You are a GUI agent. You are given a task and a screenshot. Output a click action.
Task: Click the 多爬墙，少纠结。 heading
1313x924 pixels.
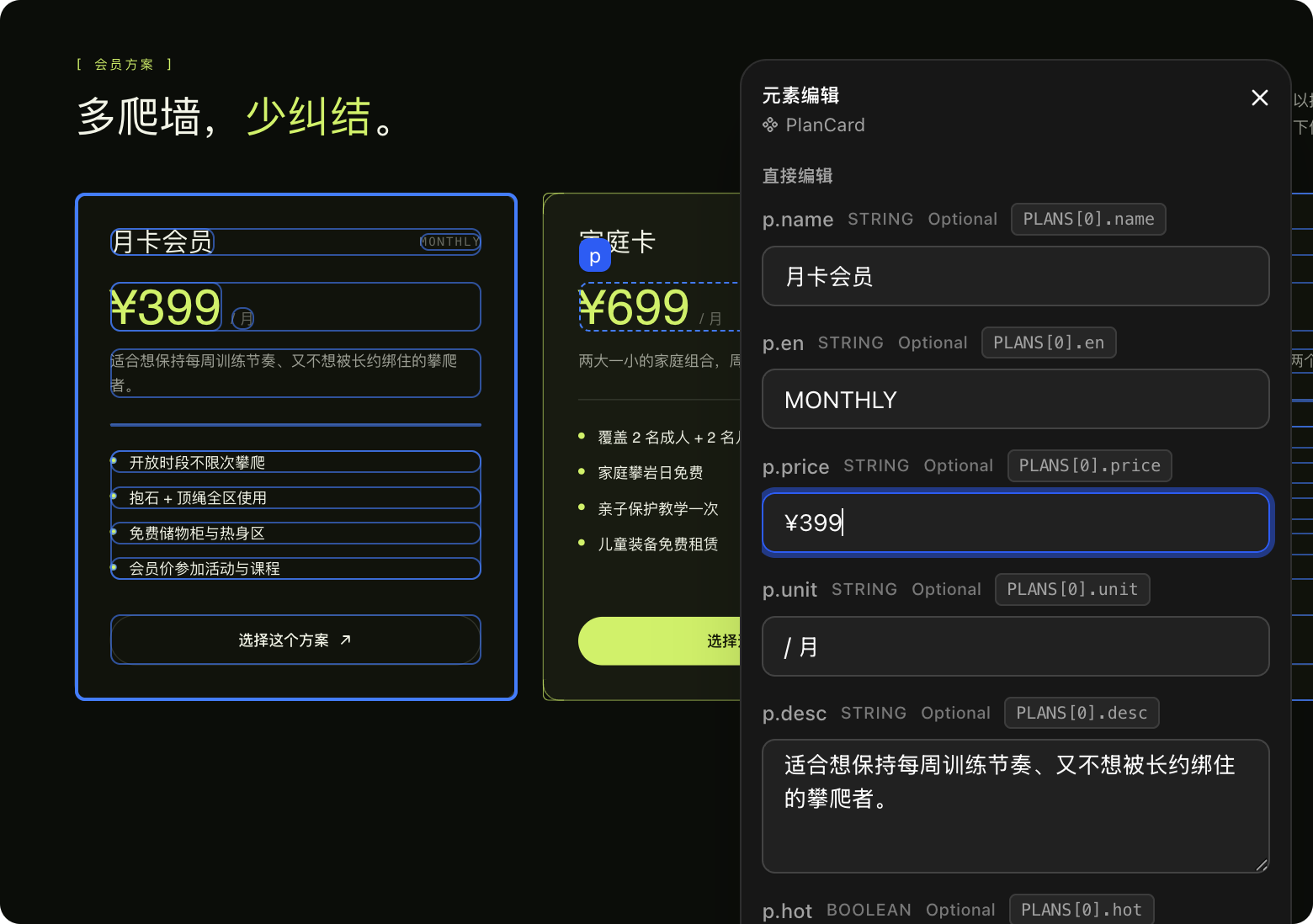click(x=237, y=116)
